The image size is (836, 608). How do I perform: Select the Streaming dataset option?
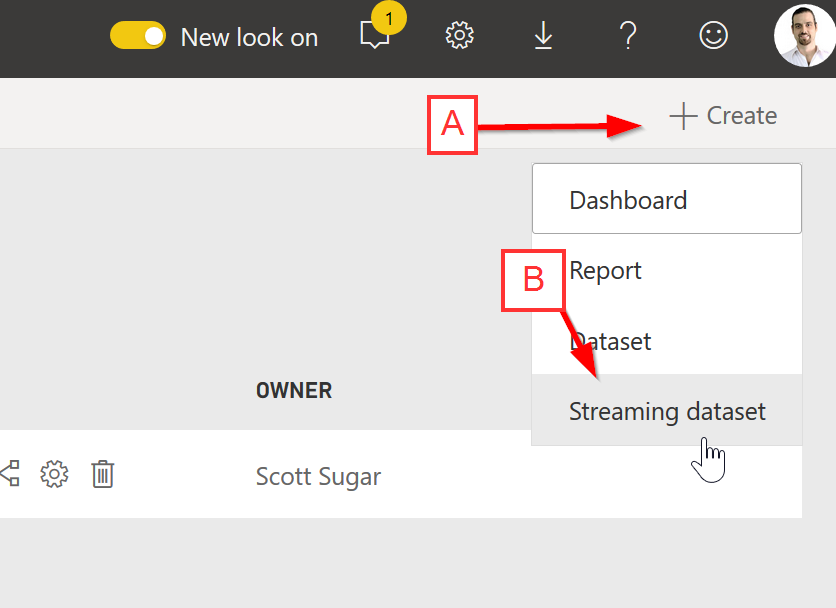(666, 411)
